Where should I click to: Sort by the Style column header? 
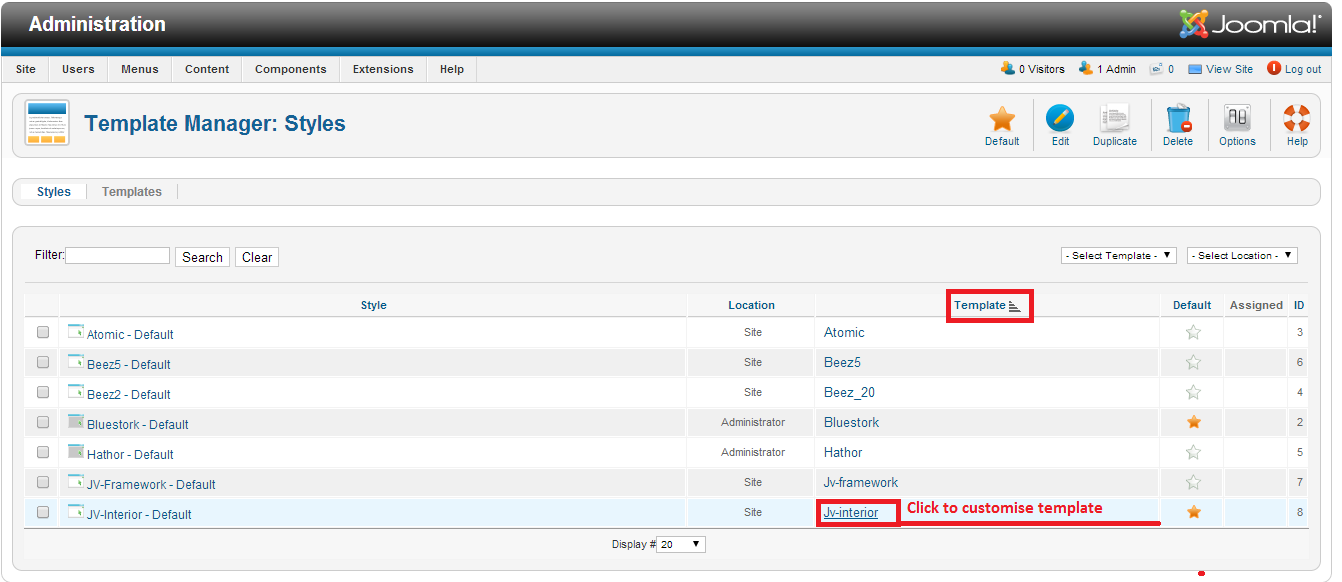pyautogui.click(x=374, y=305)
